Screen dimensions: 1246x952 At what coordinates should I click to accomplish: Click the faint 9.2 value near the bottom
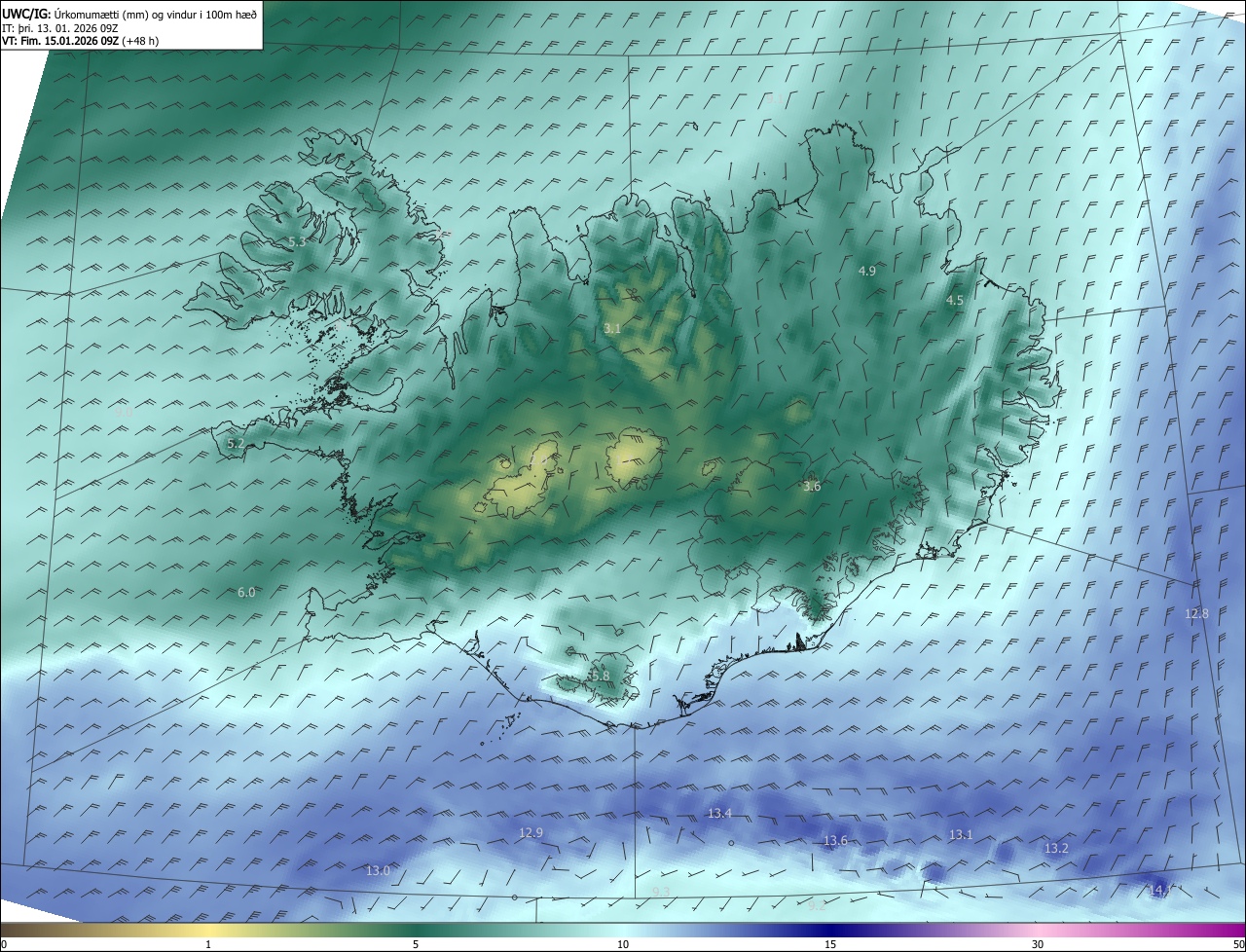[x=817, y=904]
